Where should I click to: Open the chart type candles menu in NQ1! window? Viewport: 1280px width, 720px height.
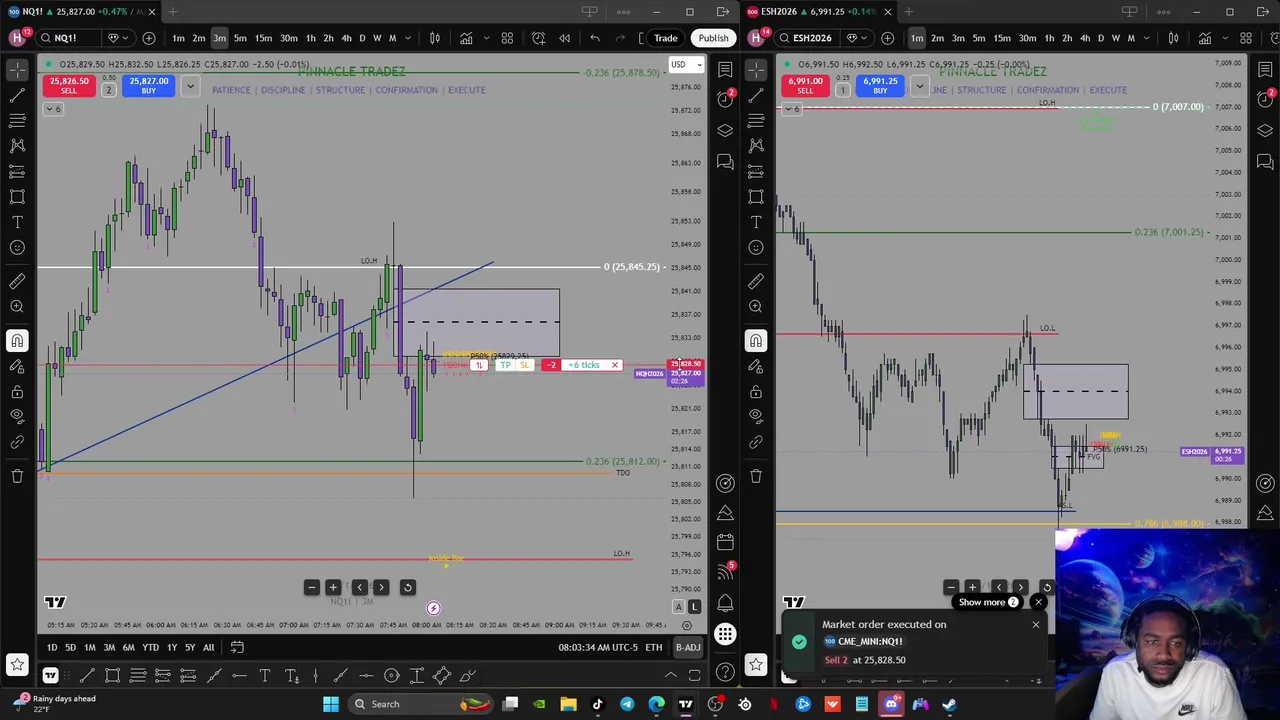[434, 38]
